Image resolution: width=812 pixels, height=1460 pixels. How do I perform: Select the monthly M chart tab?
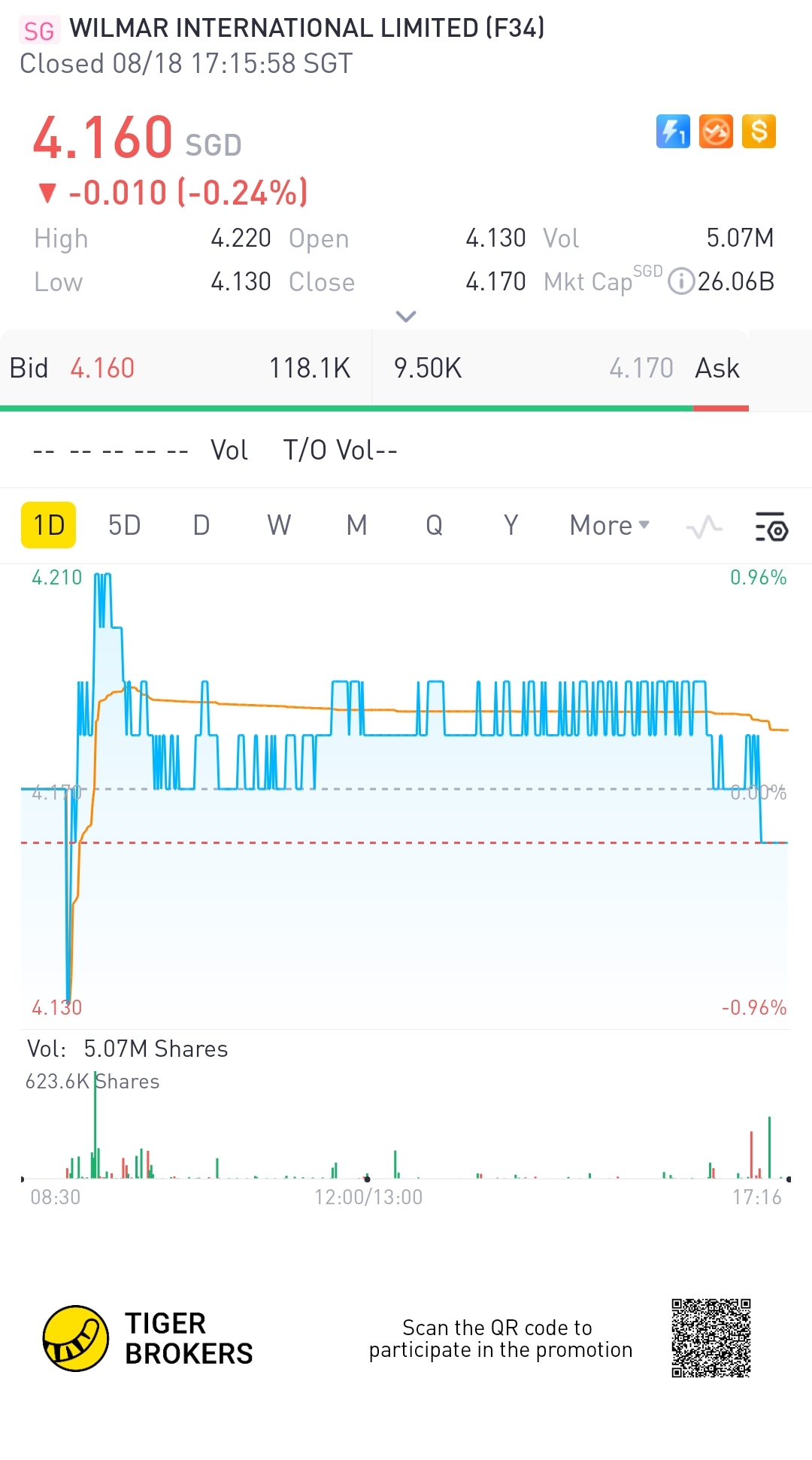coord(356,525)
